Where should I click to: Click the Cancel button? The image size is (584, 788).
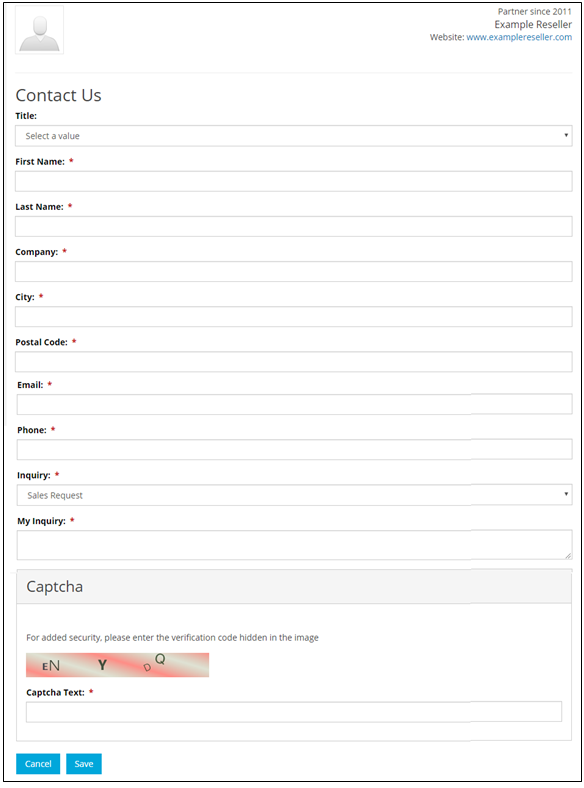[38, 763]
